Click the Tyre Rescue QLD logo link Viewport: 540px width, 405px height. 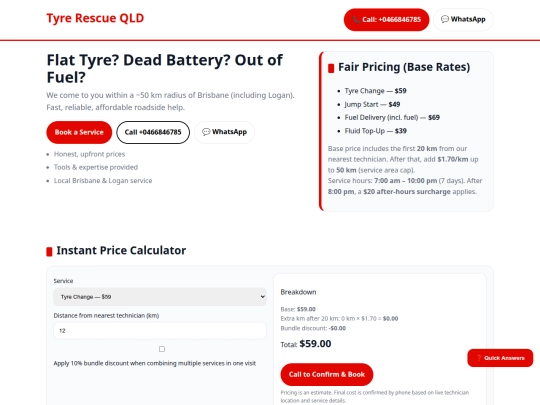tap(95, 18)
